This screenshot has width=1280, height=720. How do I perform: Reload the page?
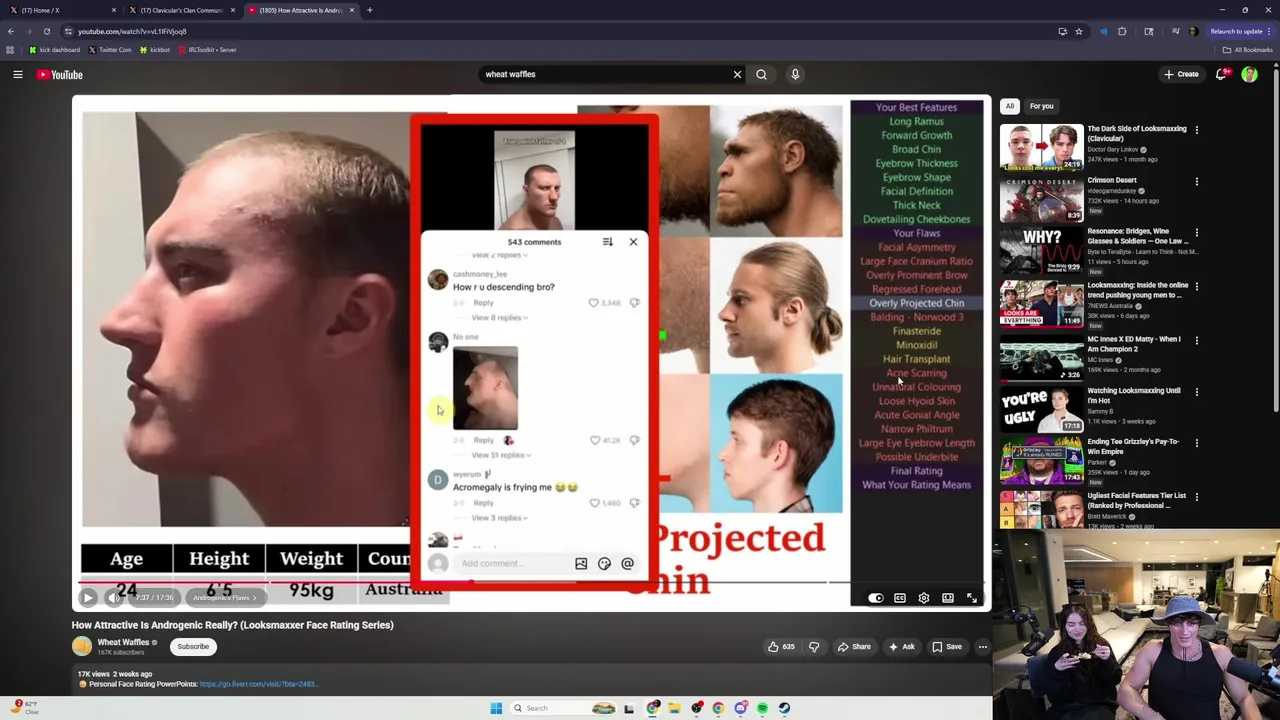pos(46,31)
